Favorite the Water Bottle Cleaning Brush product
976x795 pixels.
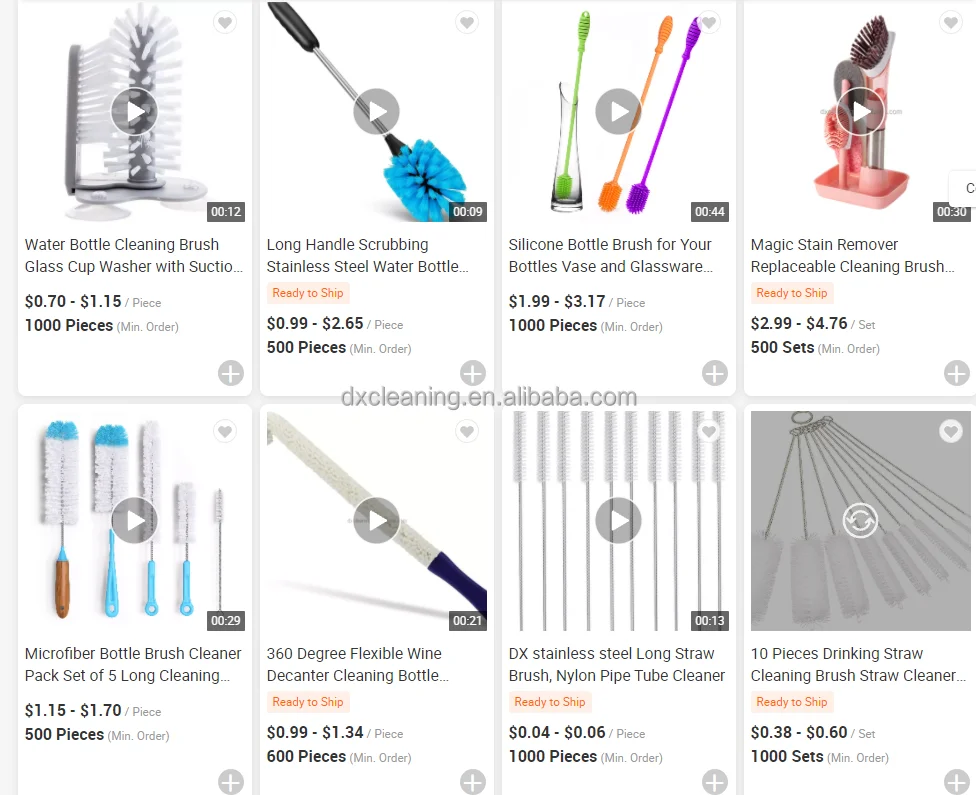225,22
